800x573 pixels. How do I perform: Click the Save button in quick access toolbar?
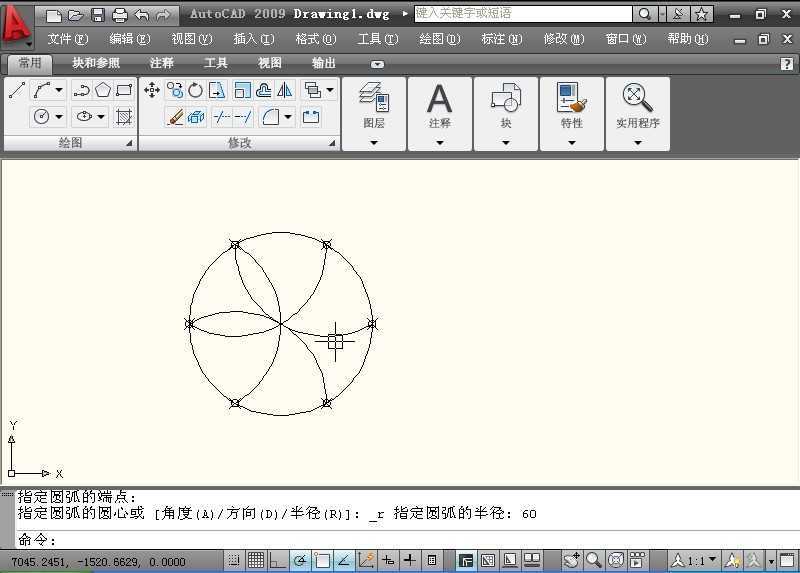pos(97,15)
